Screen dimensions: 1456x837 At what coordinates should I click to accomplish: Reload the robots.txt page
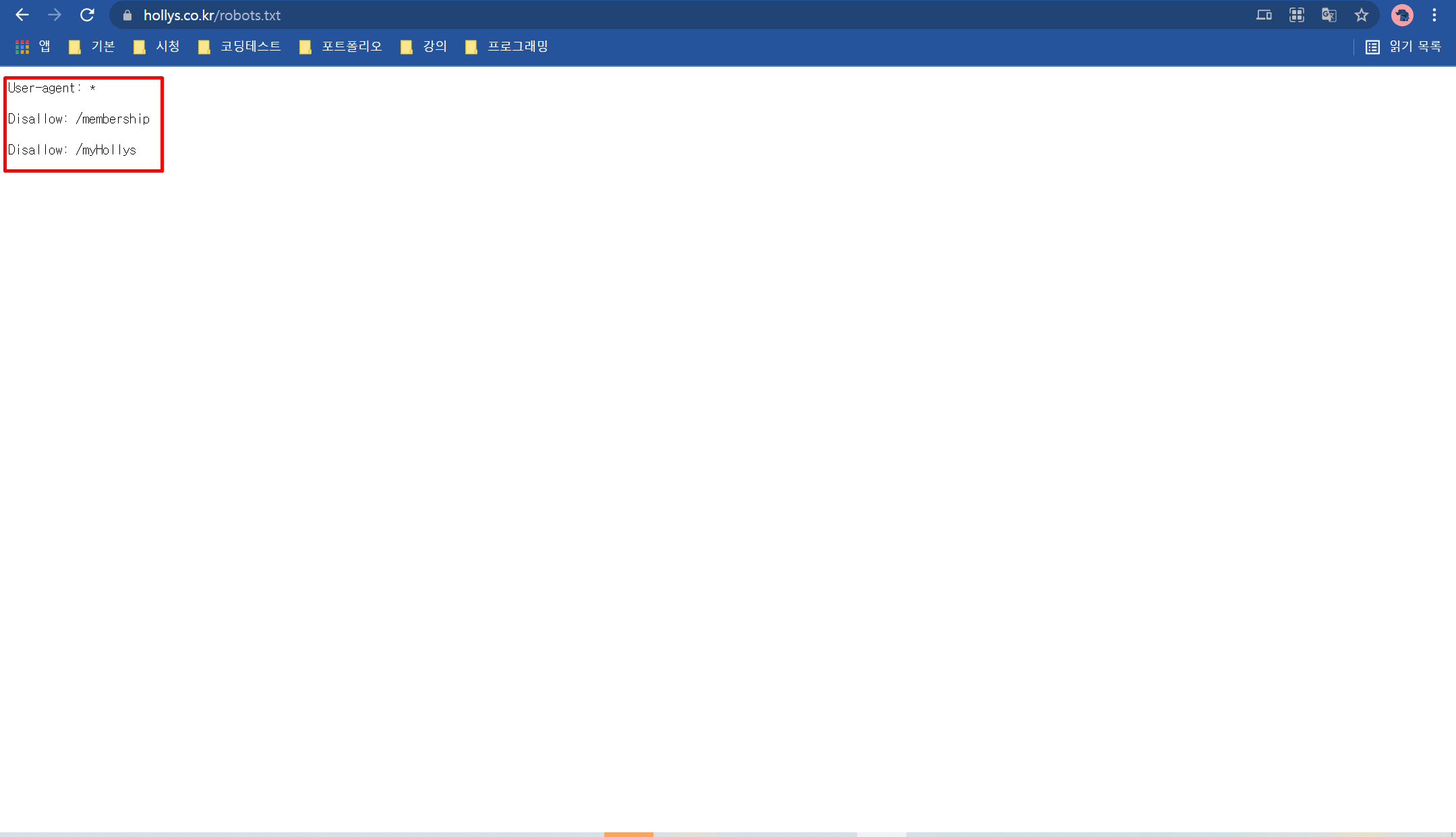click(87, 15)
